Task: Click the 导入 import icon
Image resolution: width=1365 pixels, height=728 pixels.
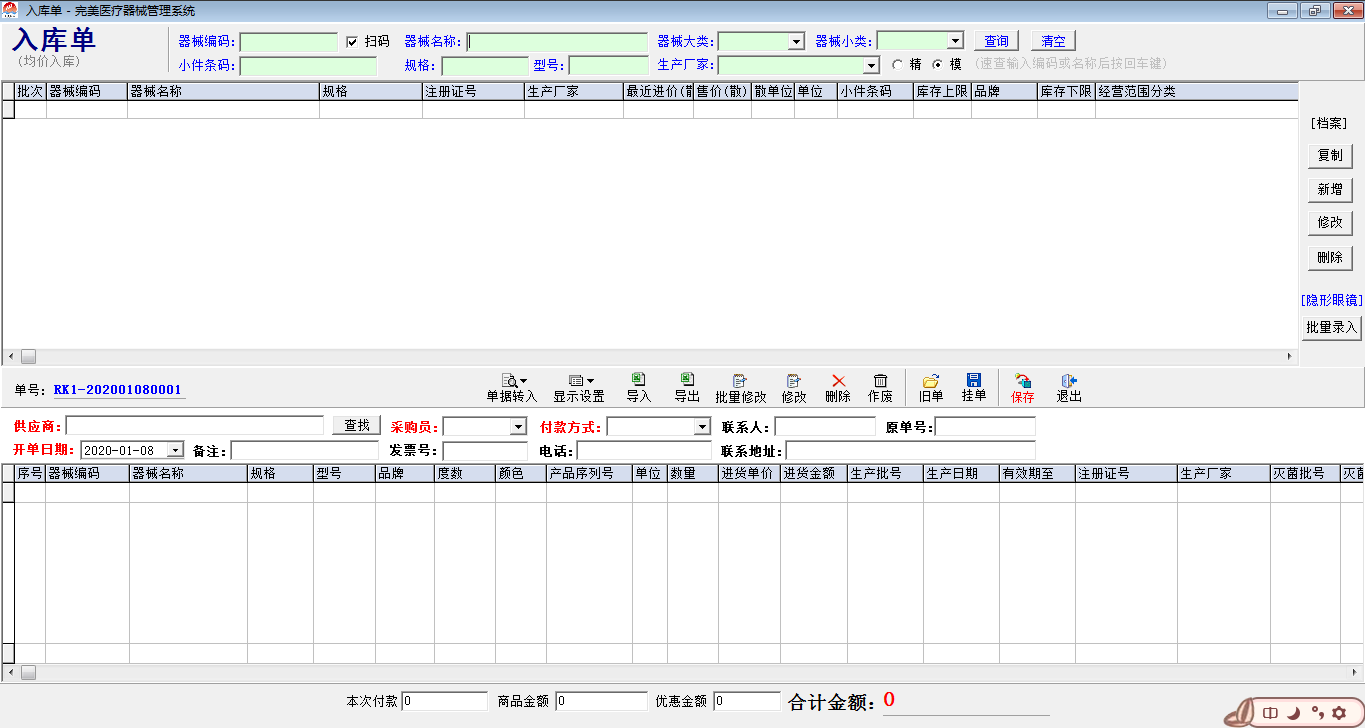Action: tap(638, 380)
